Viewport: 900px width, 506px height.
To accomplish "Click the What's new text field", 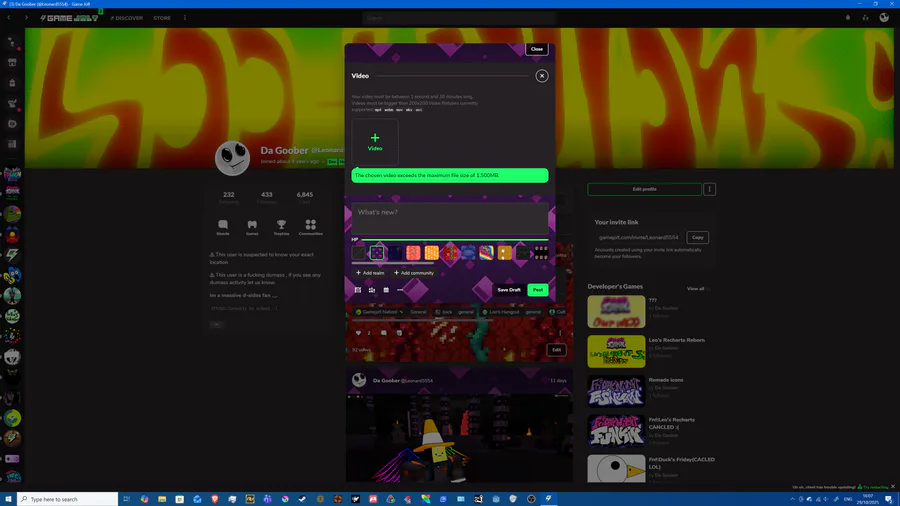I will [449, 218].
